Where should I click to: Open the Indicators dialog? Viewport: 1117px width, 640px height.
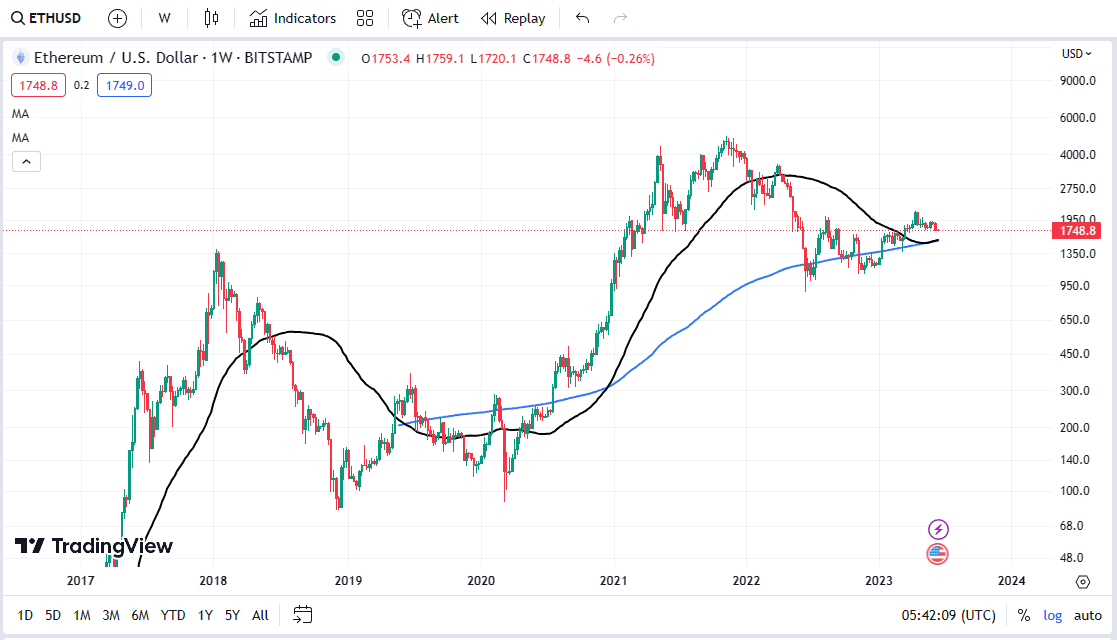tap(293, 19)
